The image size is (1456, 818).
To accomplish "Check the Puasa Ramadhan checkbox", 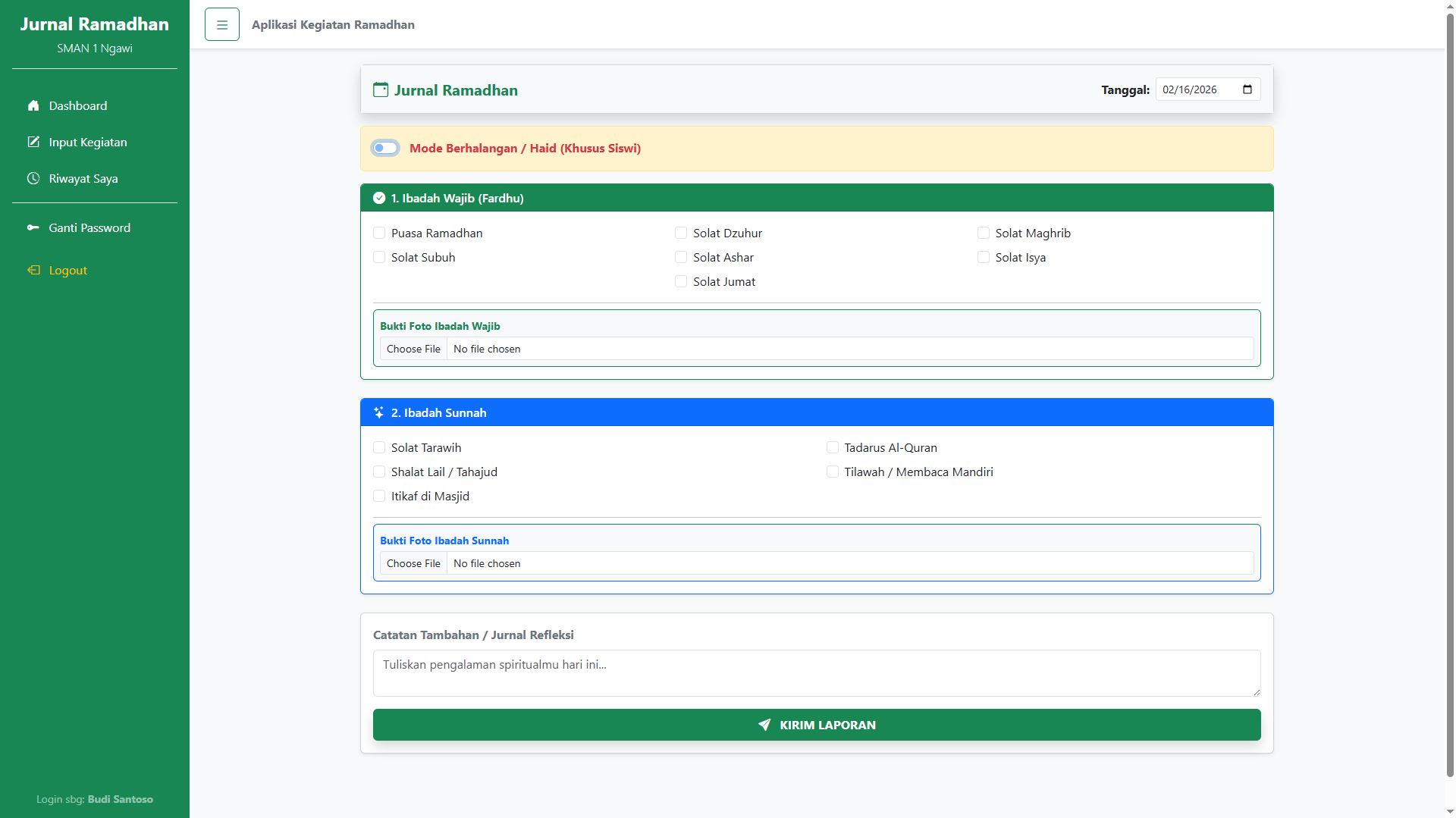I will pyautogui.click(x=379, y=233).
